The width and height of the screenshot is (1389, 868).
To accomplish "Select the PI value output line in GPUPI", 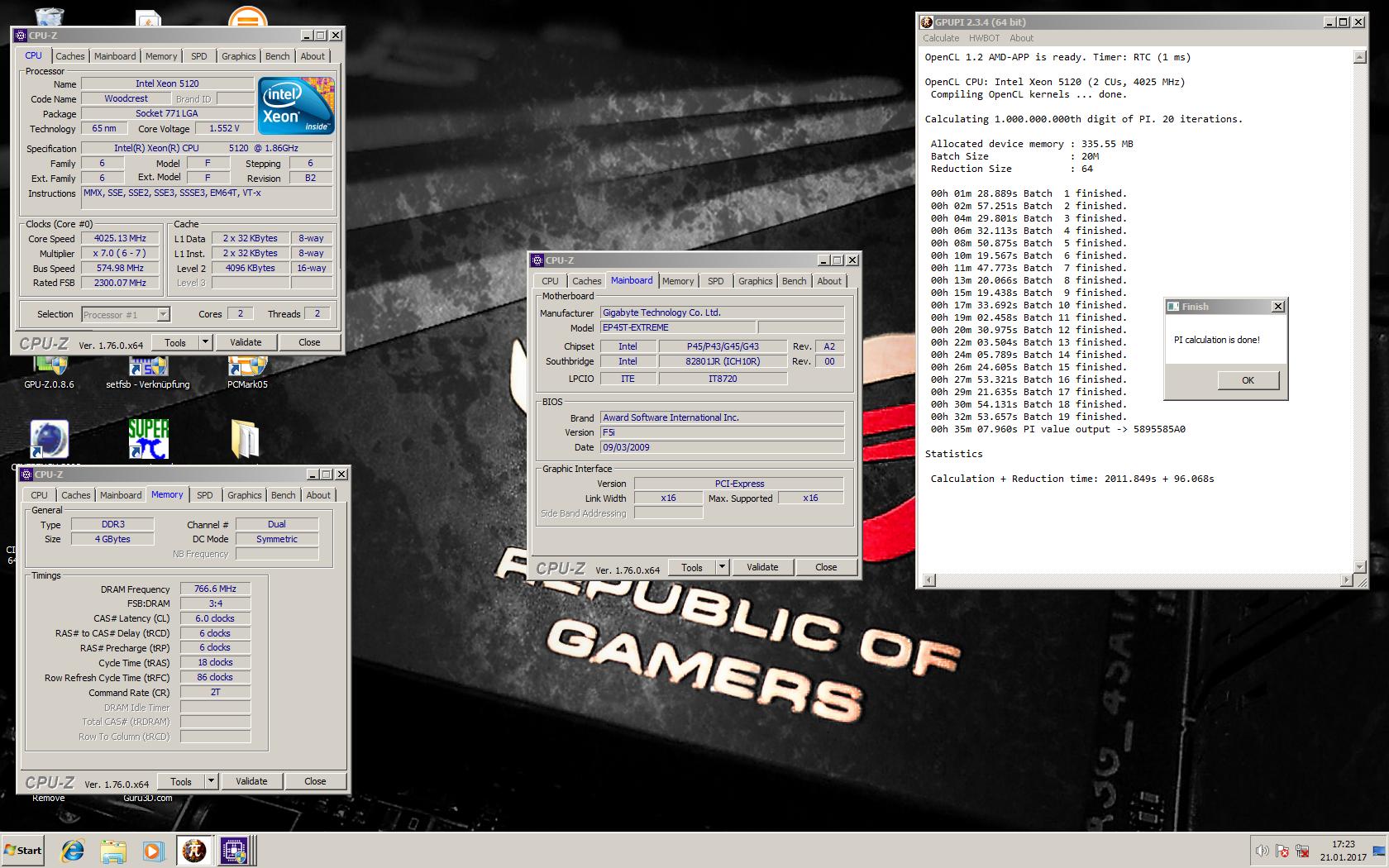I will [1058, 429].
